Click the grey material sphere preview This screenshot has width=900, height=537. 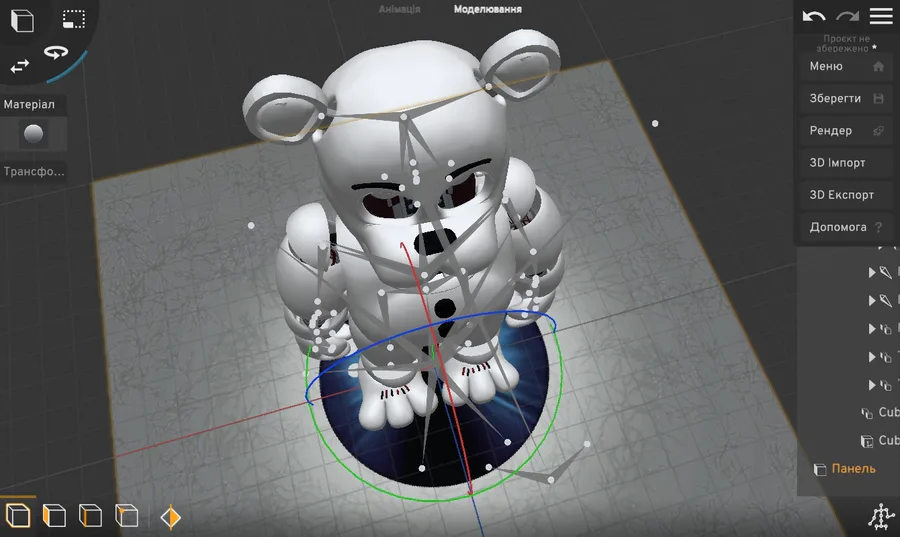tap(33, 134)
